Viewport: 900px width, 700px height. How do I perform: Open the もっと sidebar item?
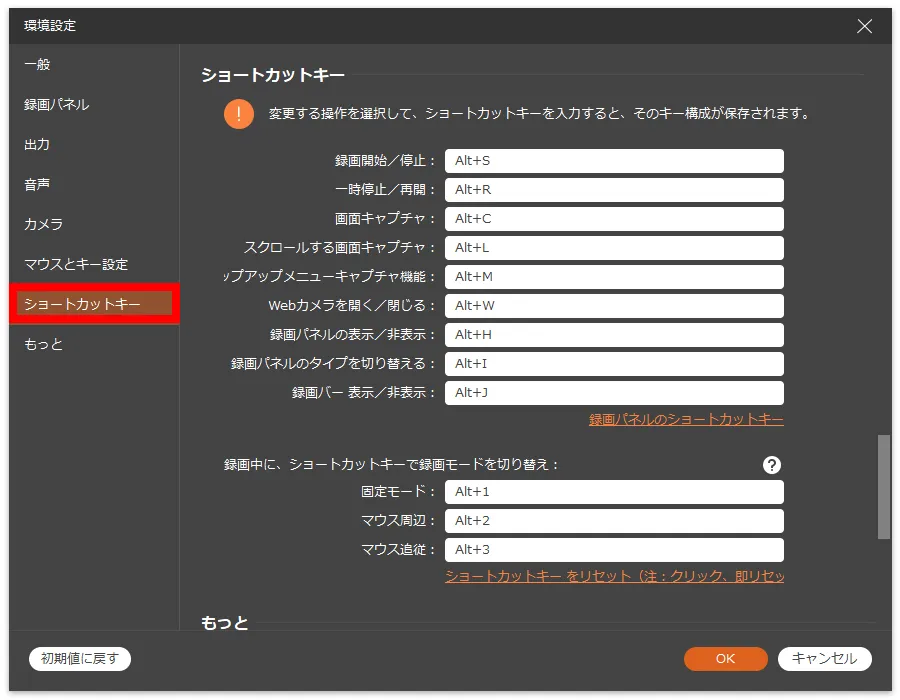[44, 344]
